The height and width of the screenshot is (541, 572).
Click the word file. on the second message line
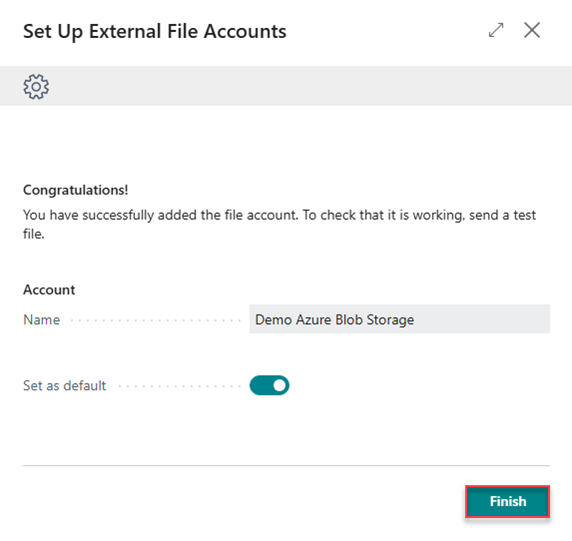pos(34,234)
